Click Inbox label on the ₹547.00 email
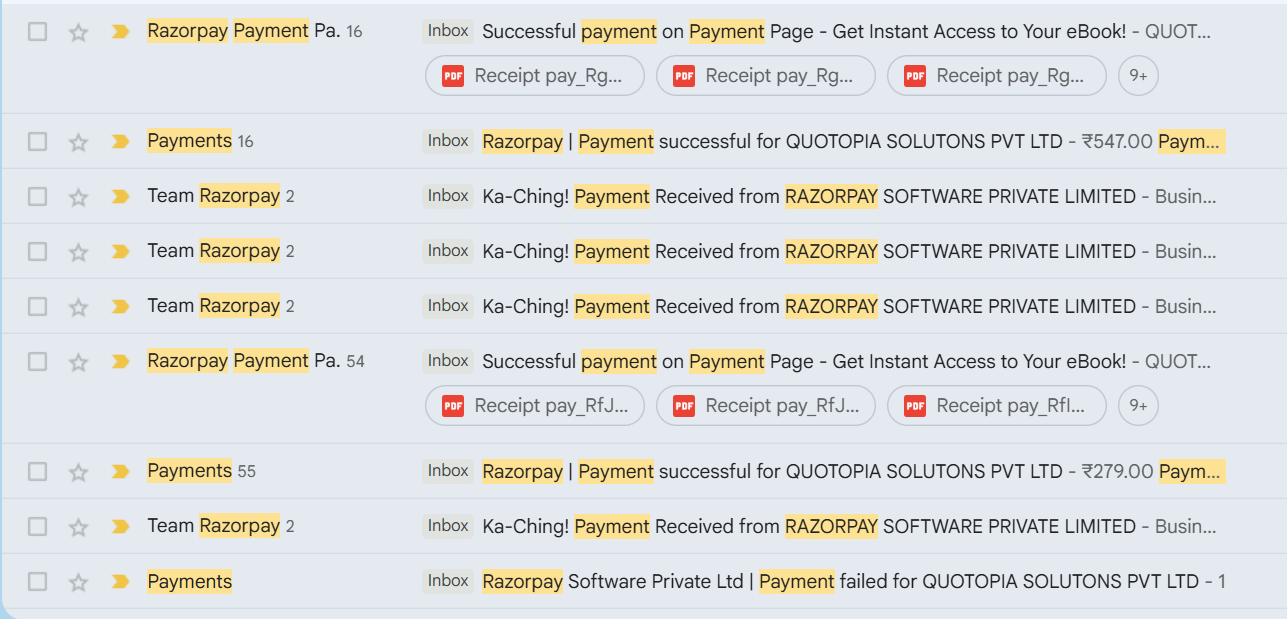Screen dimensions: 1287x619 pyautogui.click(x=448, y=141)
